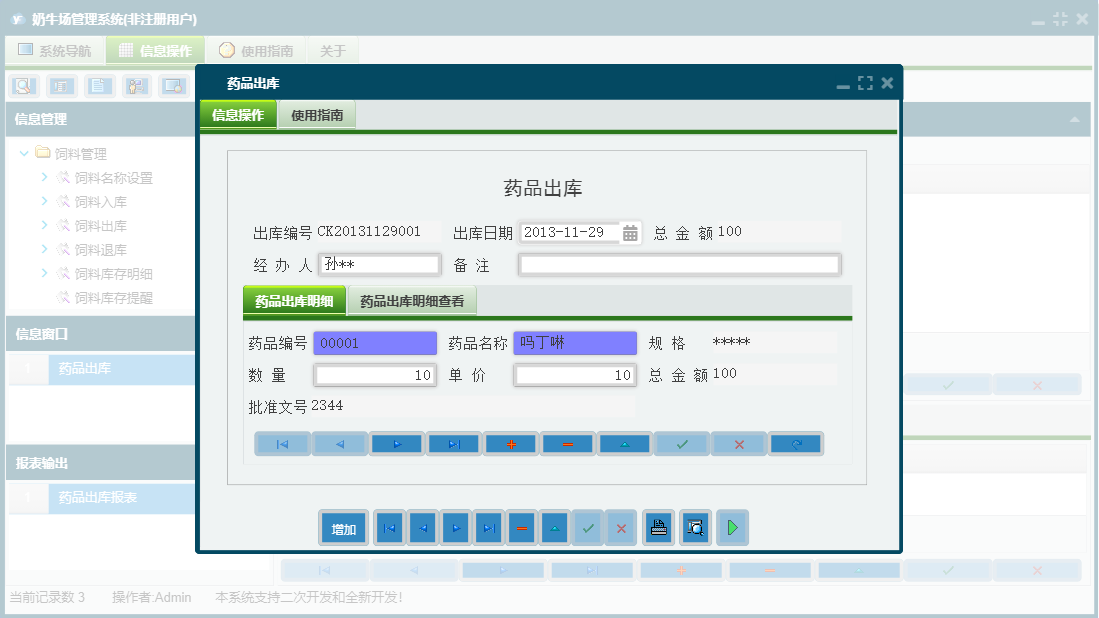Image resolution: width=1099 pixels, height=618 pixels.
Task: Cancel detail entry with the red × icon
Action: pyautogui.click(x=738, y=443)
